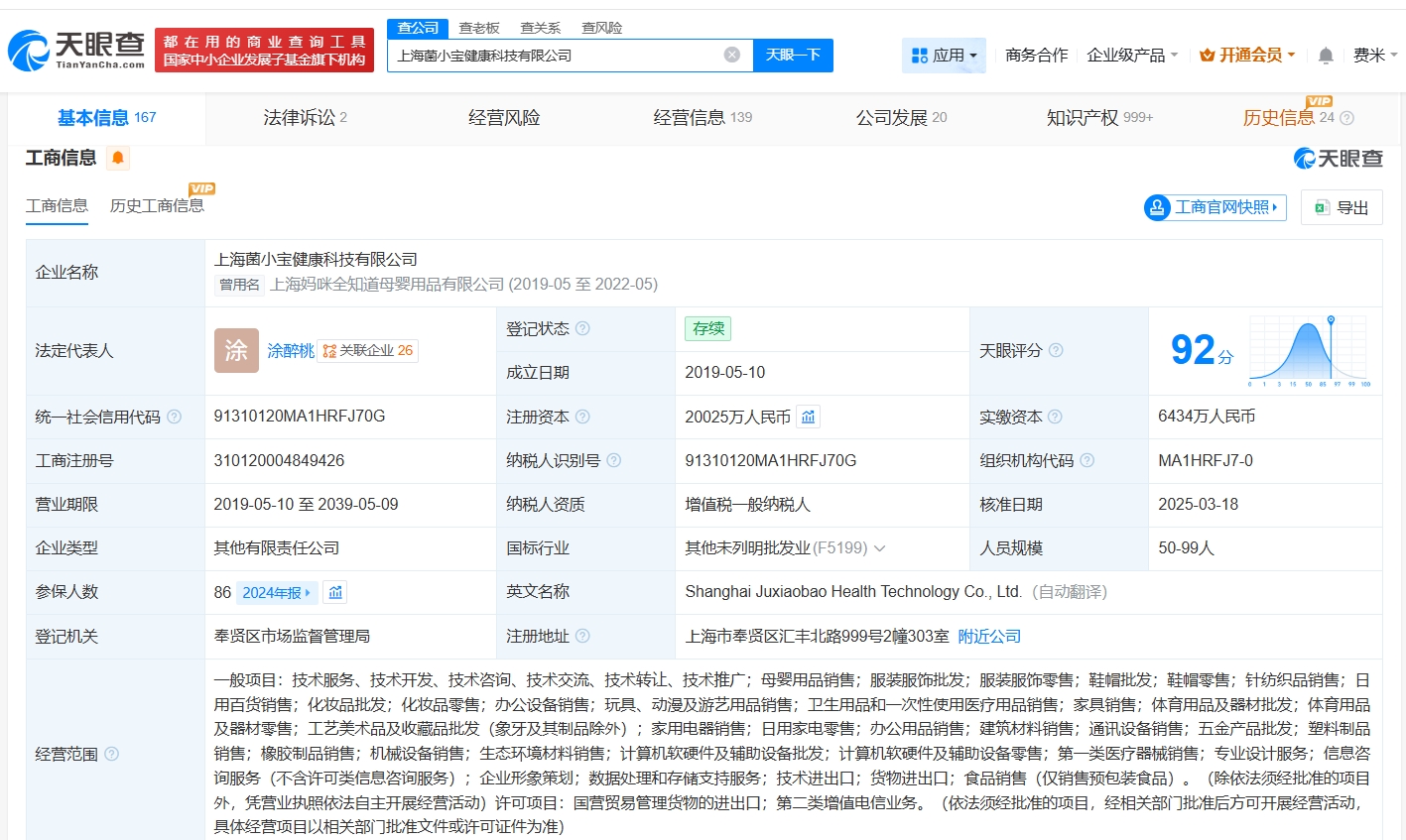Click the question mark beside 天眼评分
This screenshot has height=840, width=1406.
pyautogui.click(x=1055, y=350)
